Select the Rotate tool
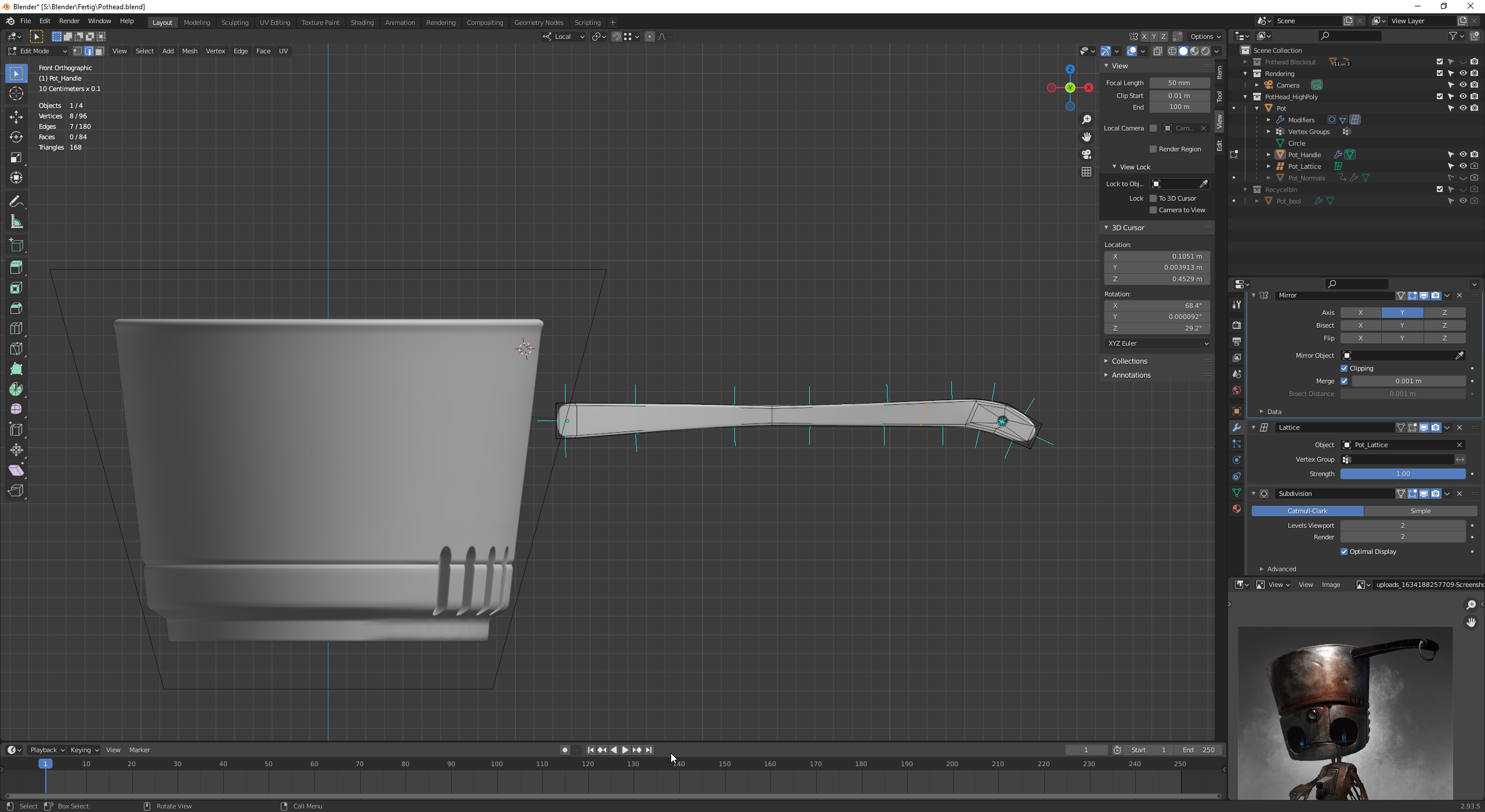Screen dimensions: 1485x812 click(16, 137)
